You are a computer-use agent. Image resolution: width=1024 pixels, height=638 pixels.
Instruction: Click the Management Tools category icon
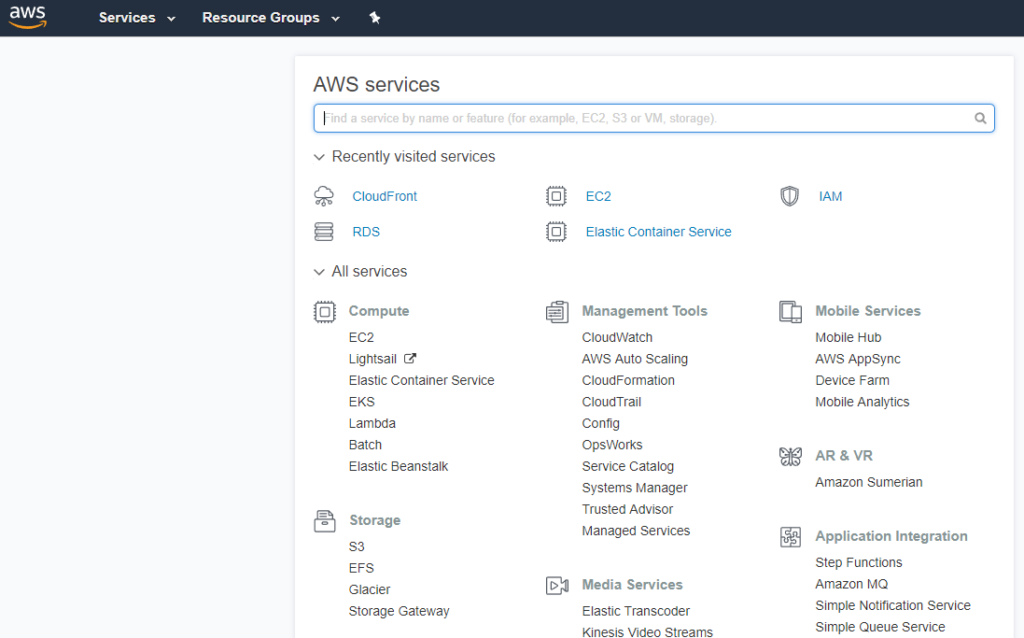point(557,311)
